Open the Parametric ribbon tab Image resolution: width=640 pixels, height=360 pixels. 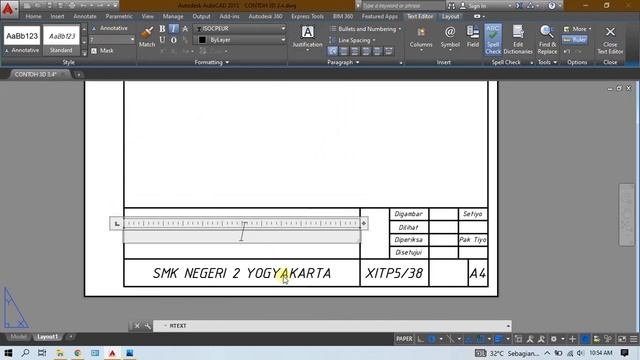click(119, 16)
